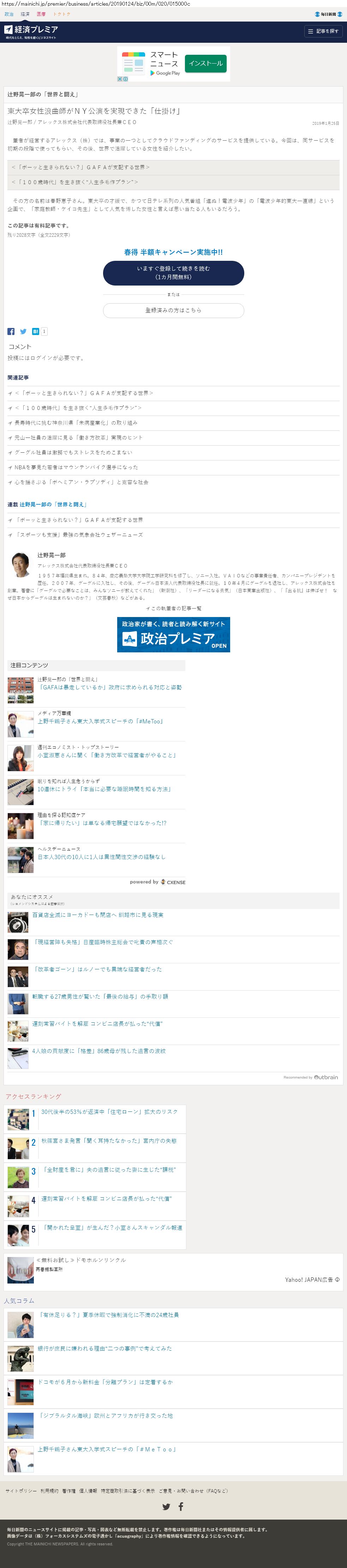The image size is (347, 1568).
Task: Switch to the 政治 tab
Action: (x=9, y=14)
